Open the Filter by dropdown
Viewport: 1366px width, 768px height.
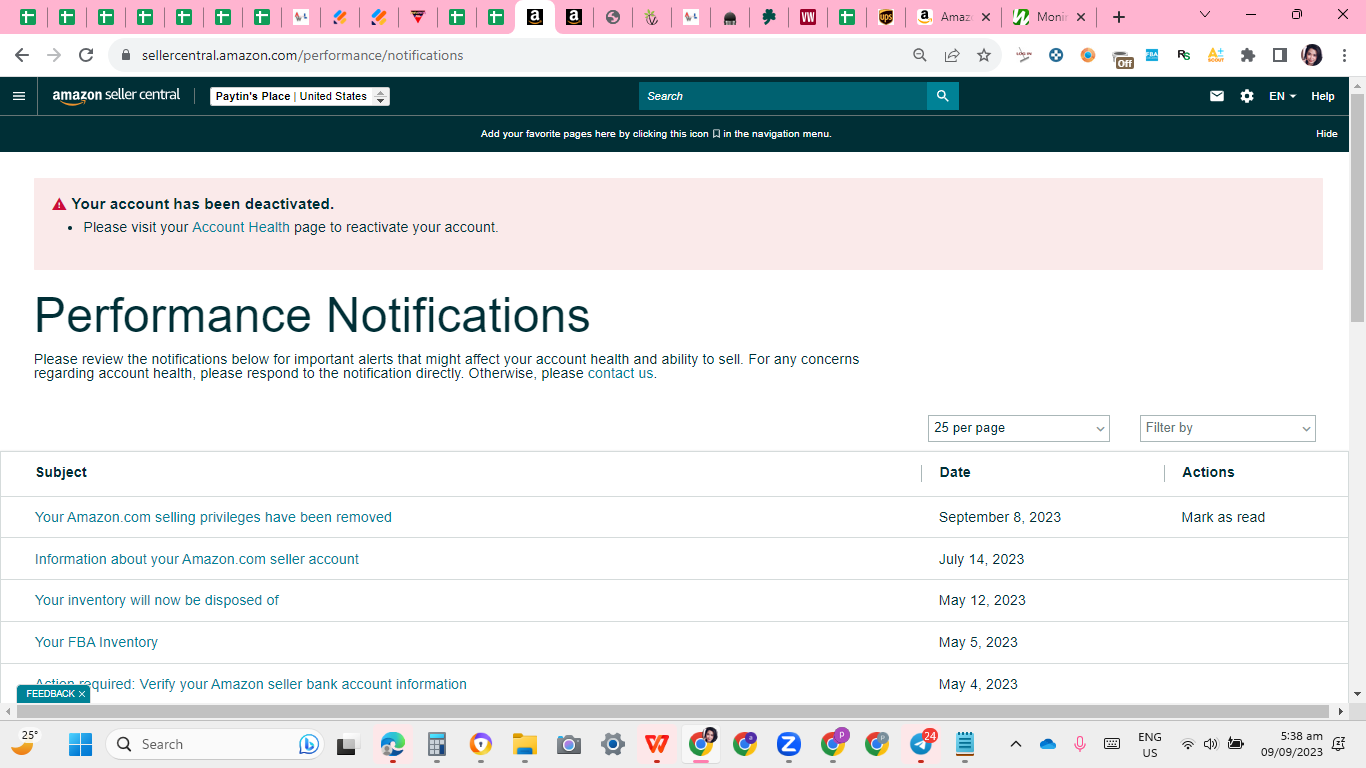click(x=1228, y=428)
